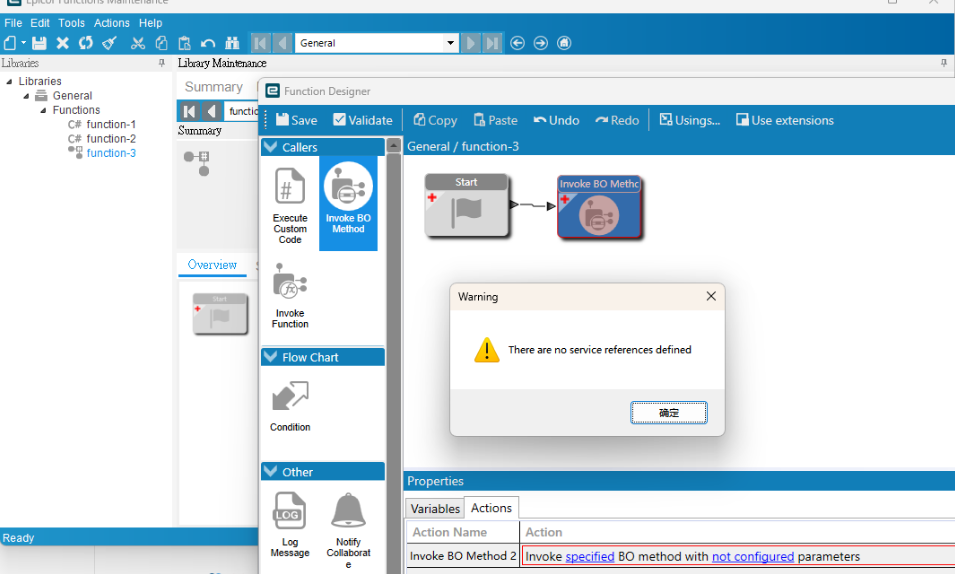Pin the Library Maintenance panel
Screen dimensions: 955x574
[943, 63]
